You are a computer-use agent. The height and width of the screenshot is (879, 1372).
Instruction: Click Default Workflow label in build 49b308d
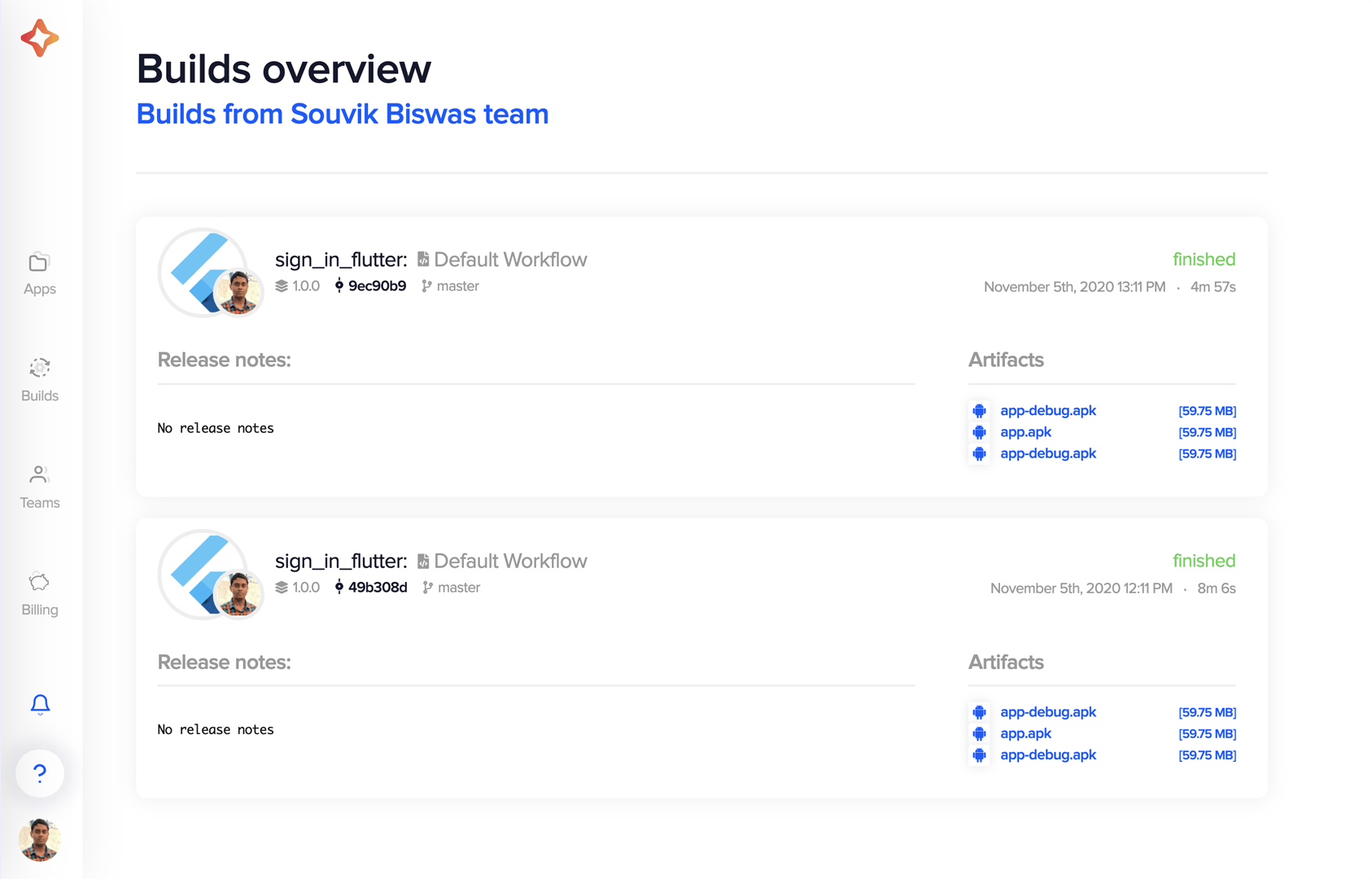[x=510, y=561]
